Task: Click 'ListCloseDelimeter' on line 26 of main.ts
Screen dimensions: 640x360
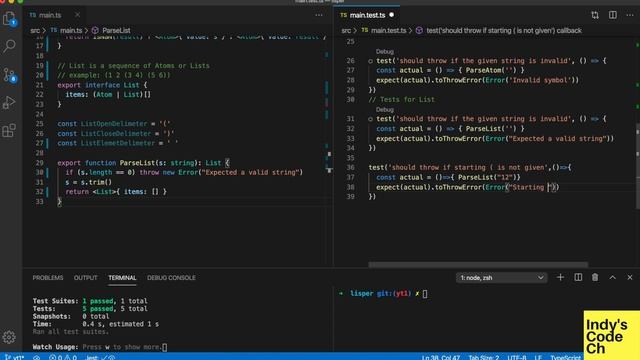Action: pos(116,133)
